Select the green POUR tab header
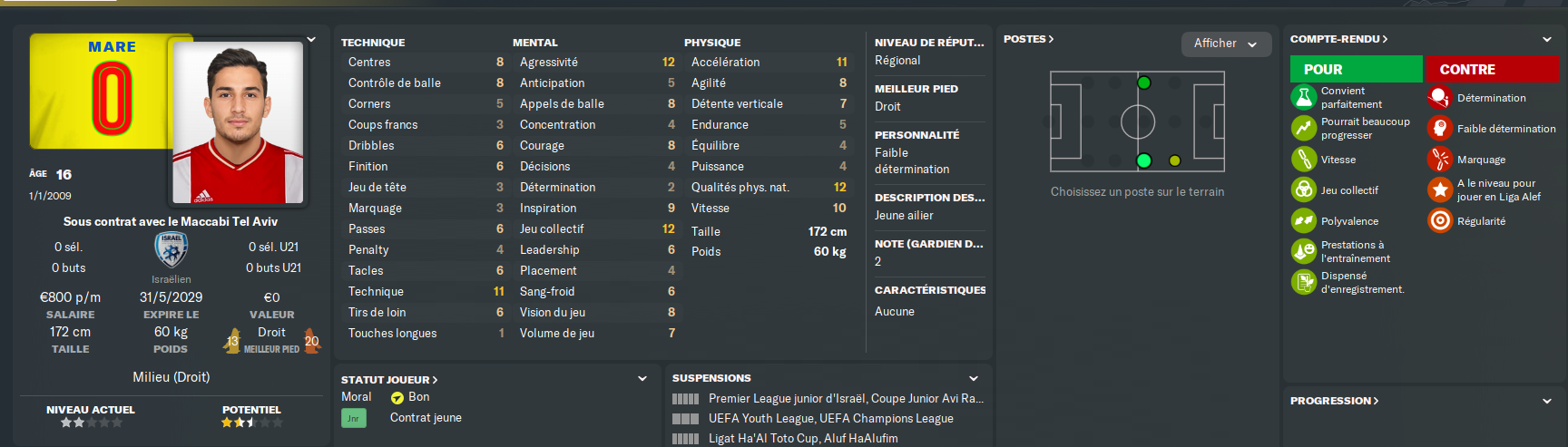Screen dimensions: 1568x447 click(1356, 69)
